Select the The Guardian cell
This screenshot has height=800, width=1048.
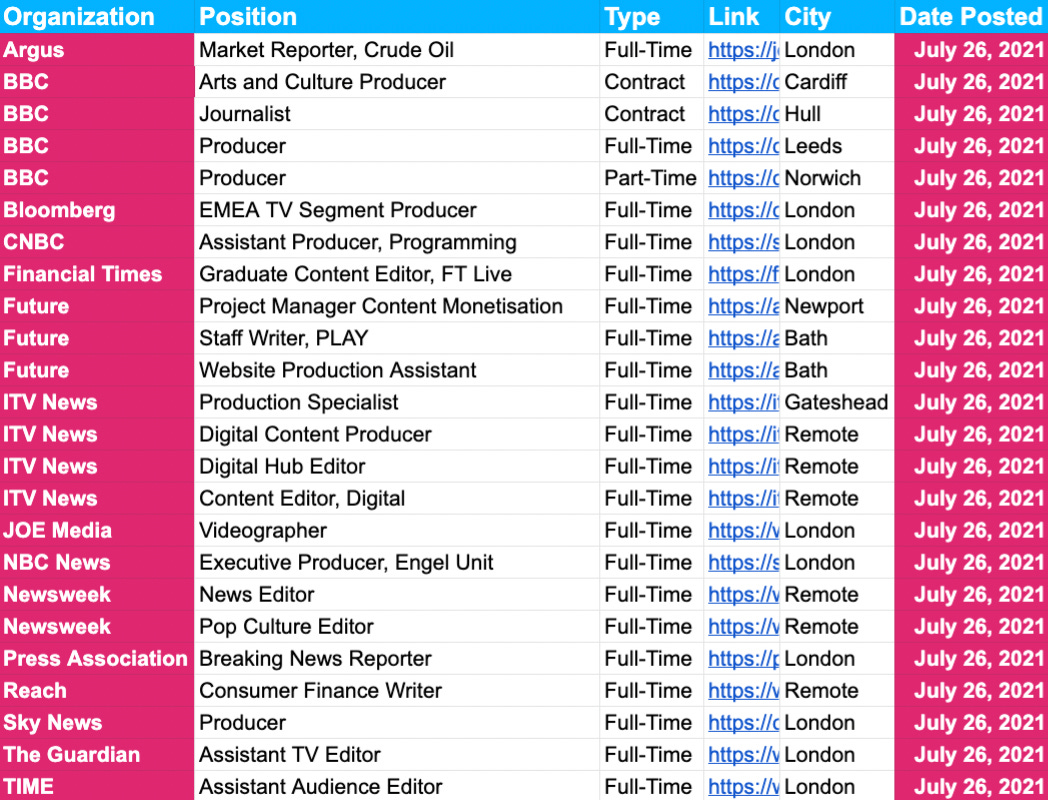click(x=97, y=755)
